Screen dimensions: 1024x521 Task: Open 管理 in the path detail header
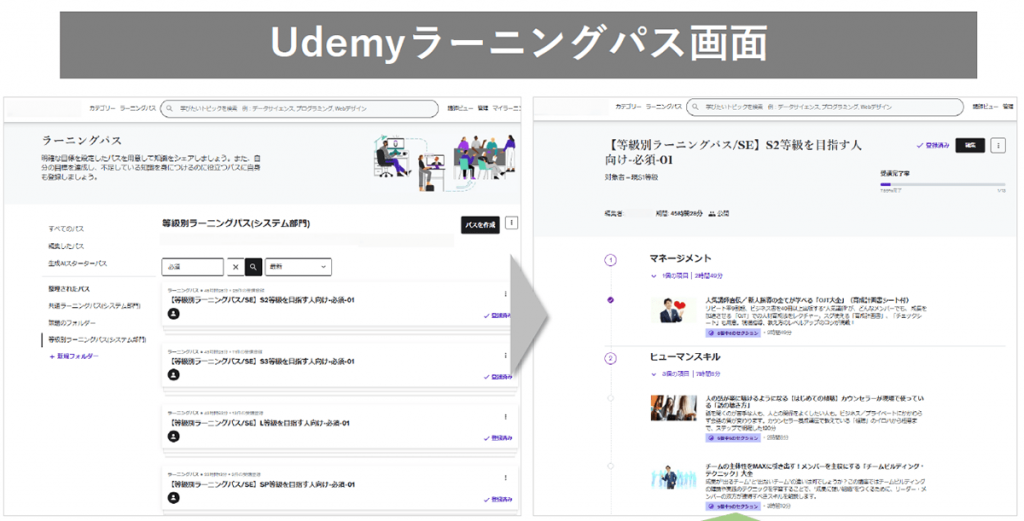[1009, 106]
